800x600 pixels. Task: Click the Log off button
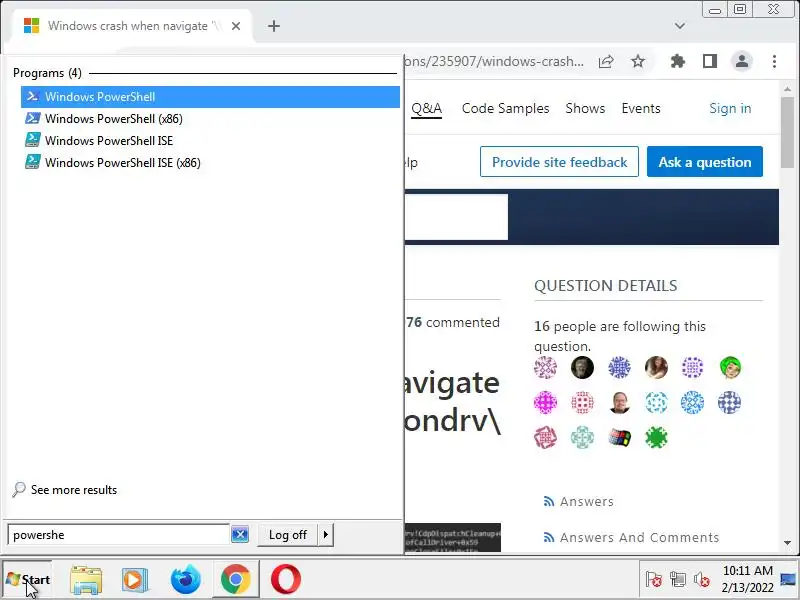click(x=288, y=535)
